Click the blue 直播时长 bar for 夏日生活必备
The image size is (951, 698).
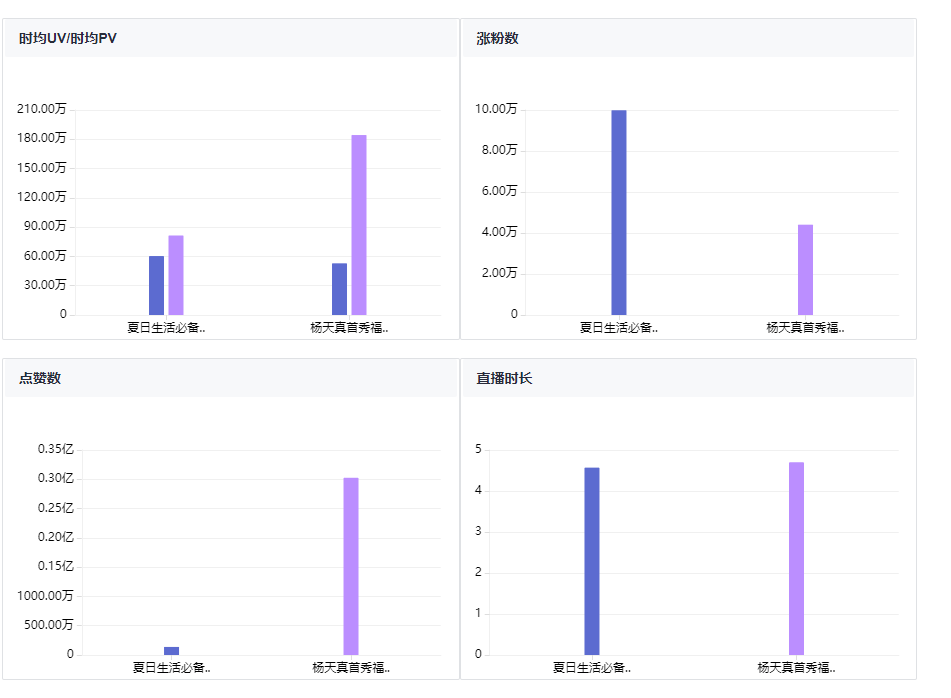tap(592, 562)
